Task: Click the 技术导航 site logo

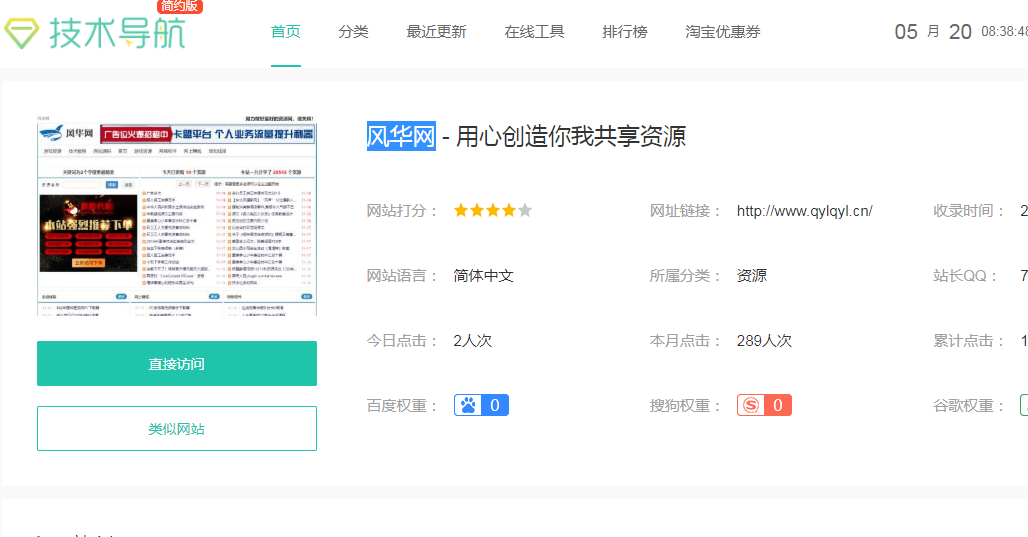Action: pyautogui.click(x=95, y=33)
